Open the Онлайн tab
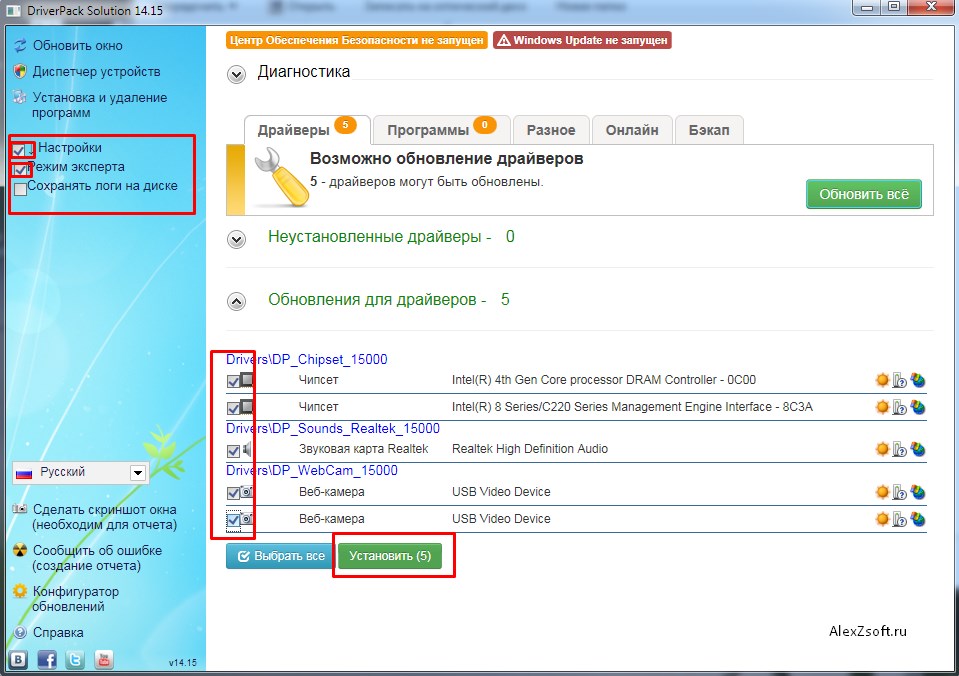The width and height of the screenshot is (959, 676). 632,130
